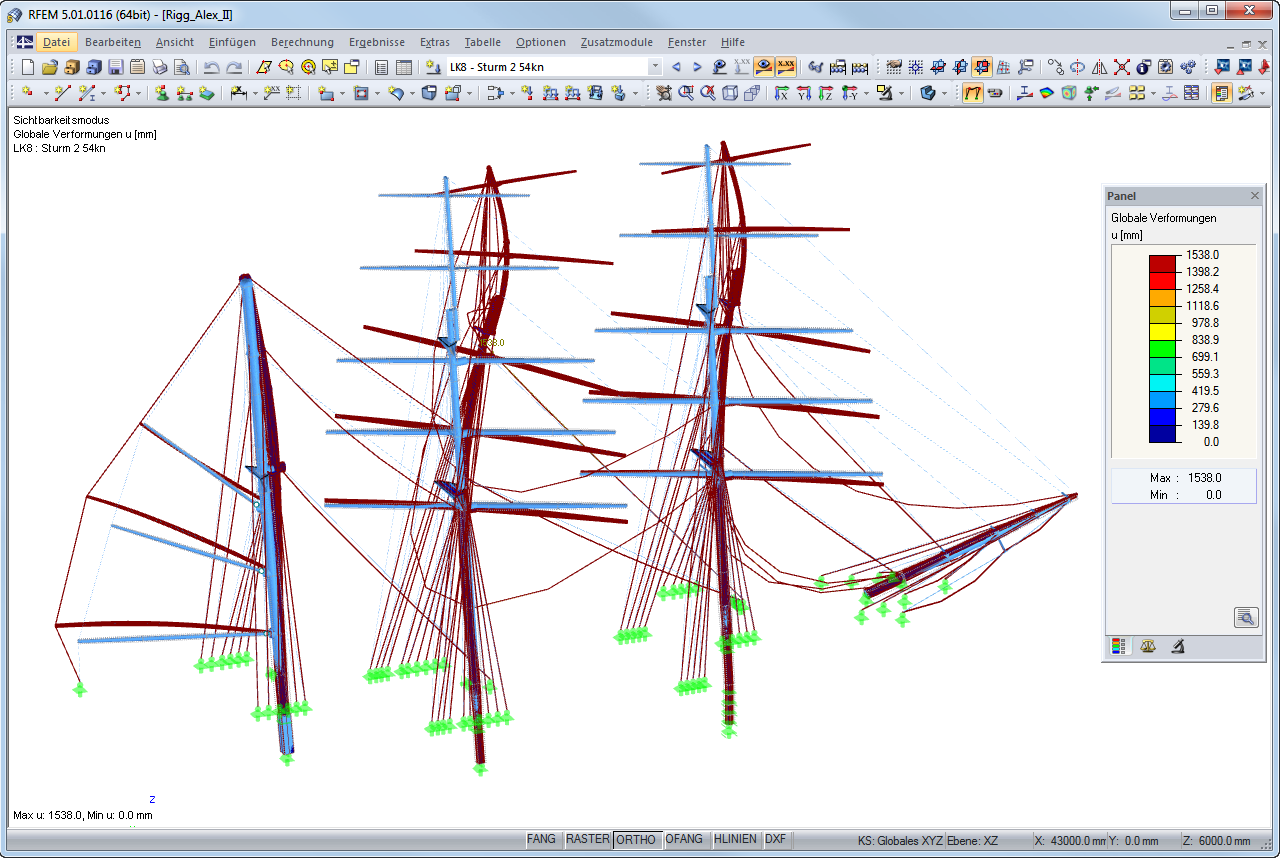
Task: Toggle show results eye button
Action: pyautogui.click(x=764, y=67)
